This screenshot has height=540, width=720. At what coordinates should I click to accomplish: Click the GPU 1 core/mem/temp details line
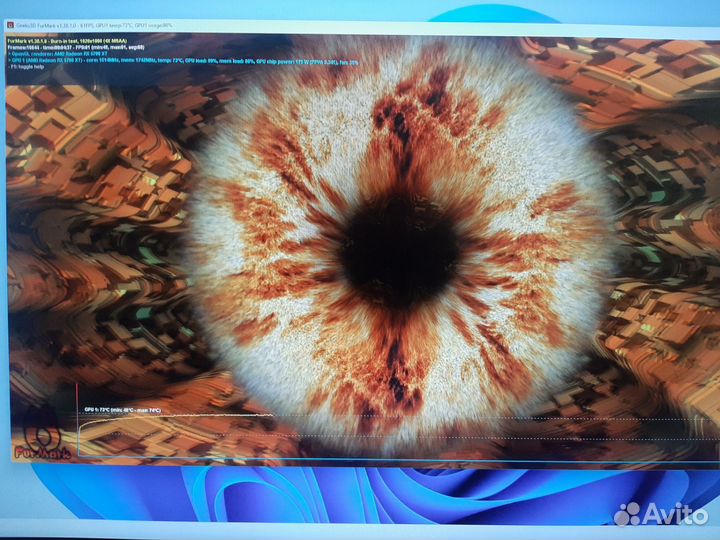[183, 61]
